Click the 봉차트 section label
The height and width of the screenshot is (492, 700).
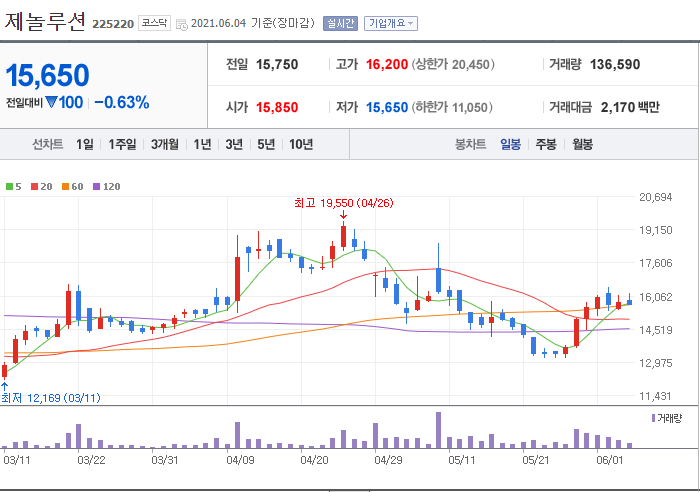(x=471, y=144)
